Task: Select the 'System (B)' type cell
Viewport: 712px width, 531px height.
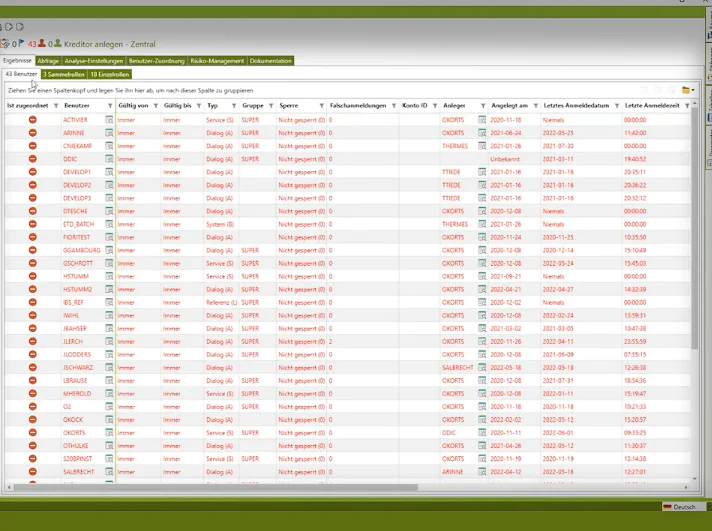Action: pyautogui.click(x=220, y=224)
